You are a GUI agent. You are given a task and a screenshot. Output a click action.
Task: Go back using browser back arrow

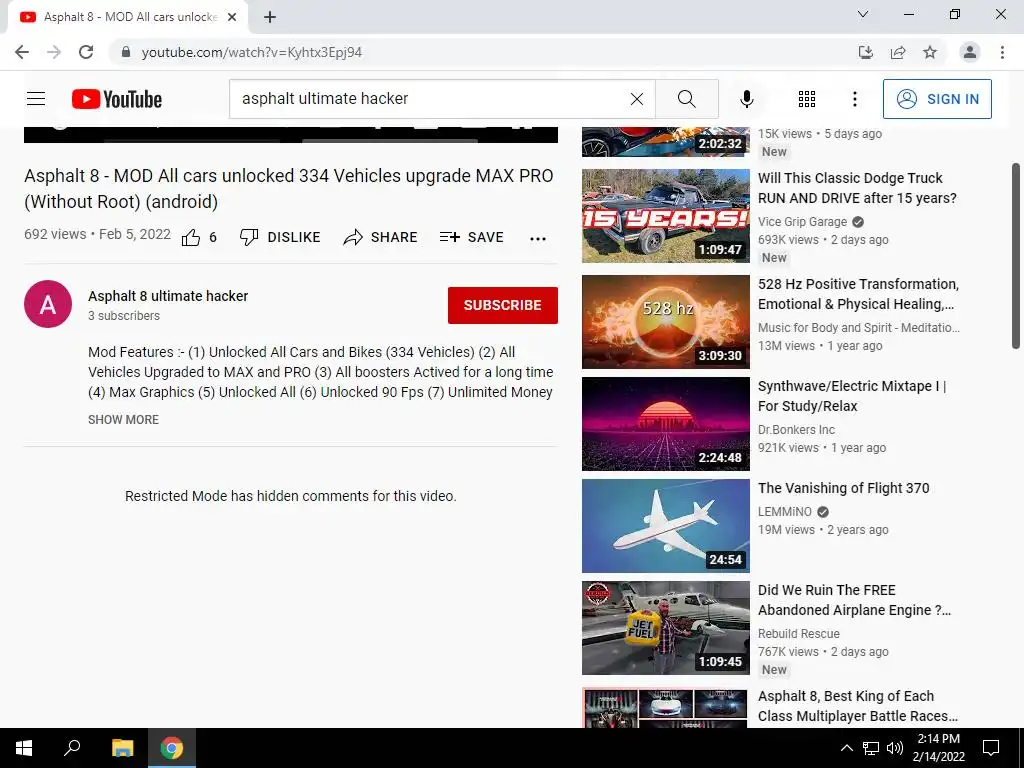click(x=22, y=52)
